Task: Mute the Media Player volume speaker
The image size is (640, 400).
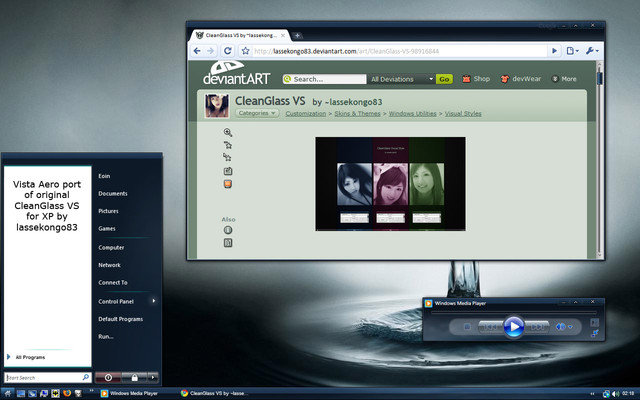Action: 561,327
